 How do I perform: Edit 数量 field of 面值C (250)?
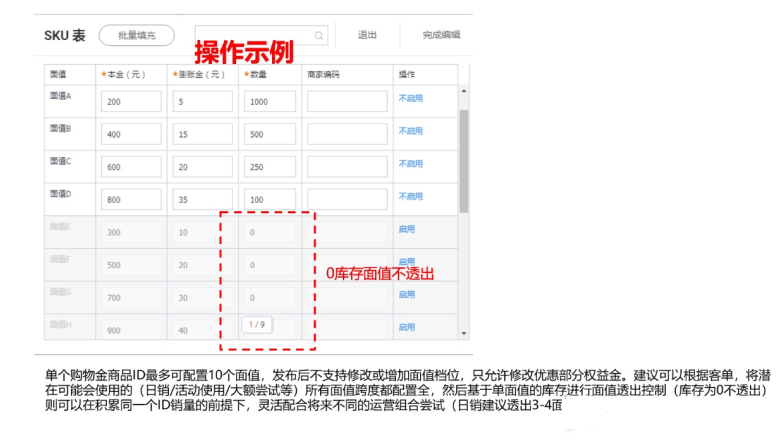(270, 166)
